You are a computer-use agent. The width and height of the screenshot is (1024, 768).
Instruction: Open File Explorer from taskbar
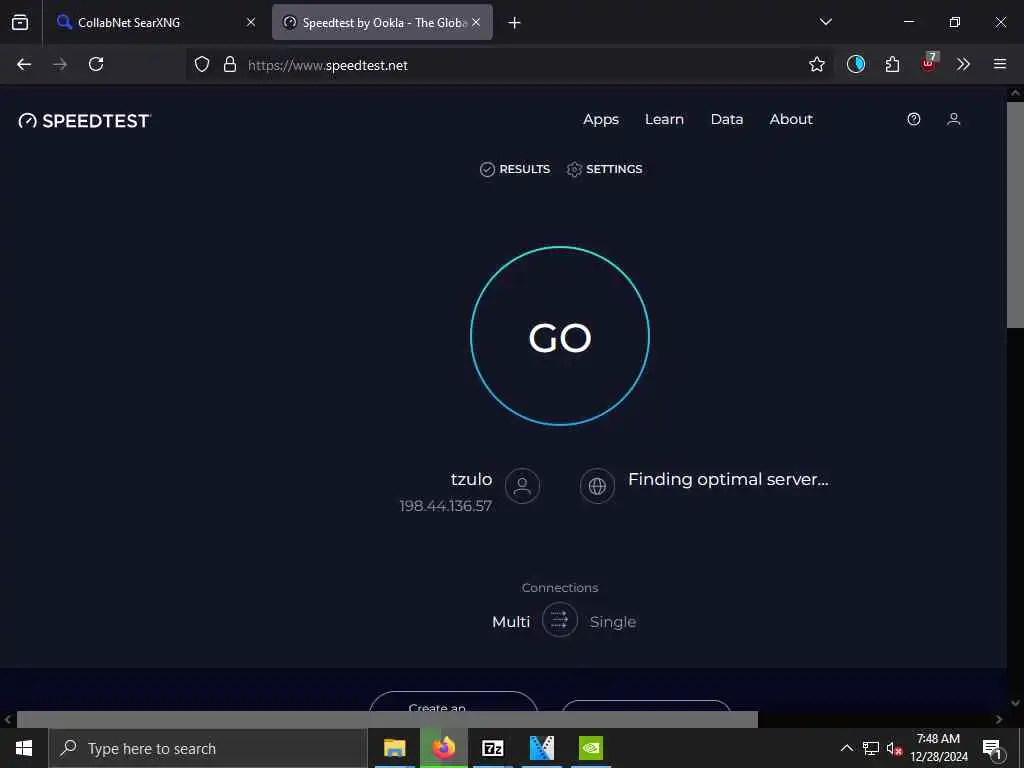[x=394, y=748]
